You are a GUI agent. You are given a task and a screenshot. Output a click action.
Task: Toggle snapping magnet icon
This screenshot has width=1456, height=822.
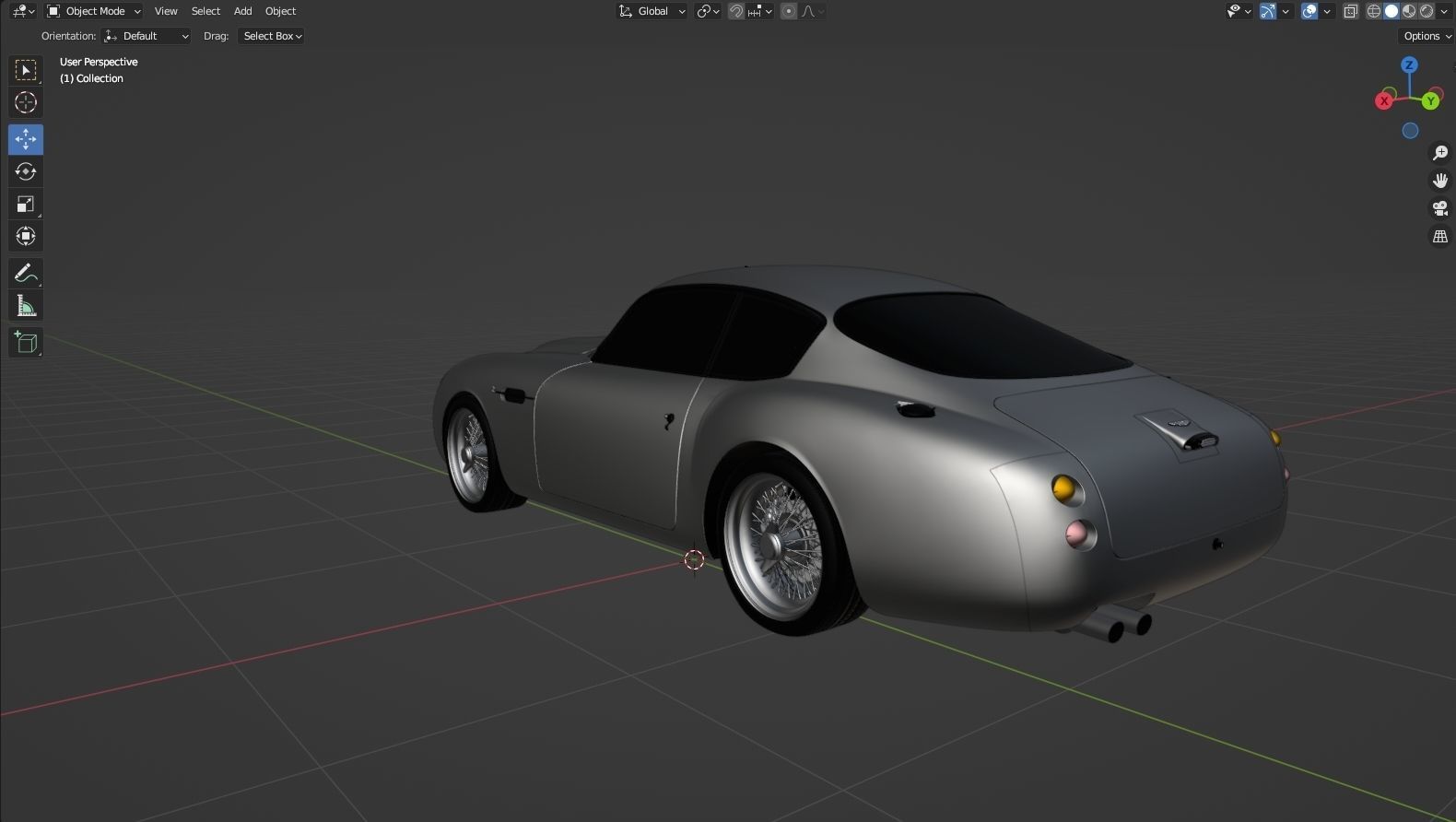(x=736, y=11)
